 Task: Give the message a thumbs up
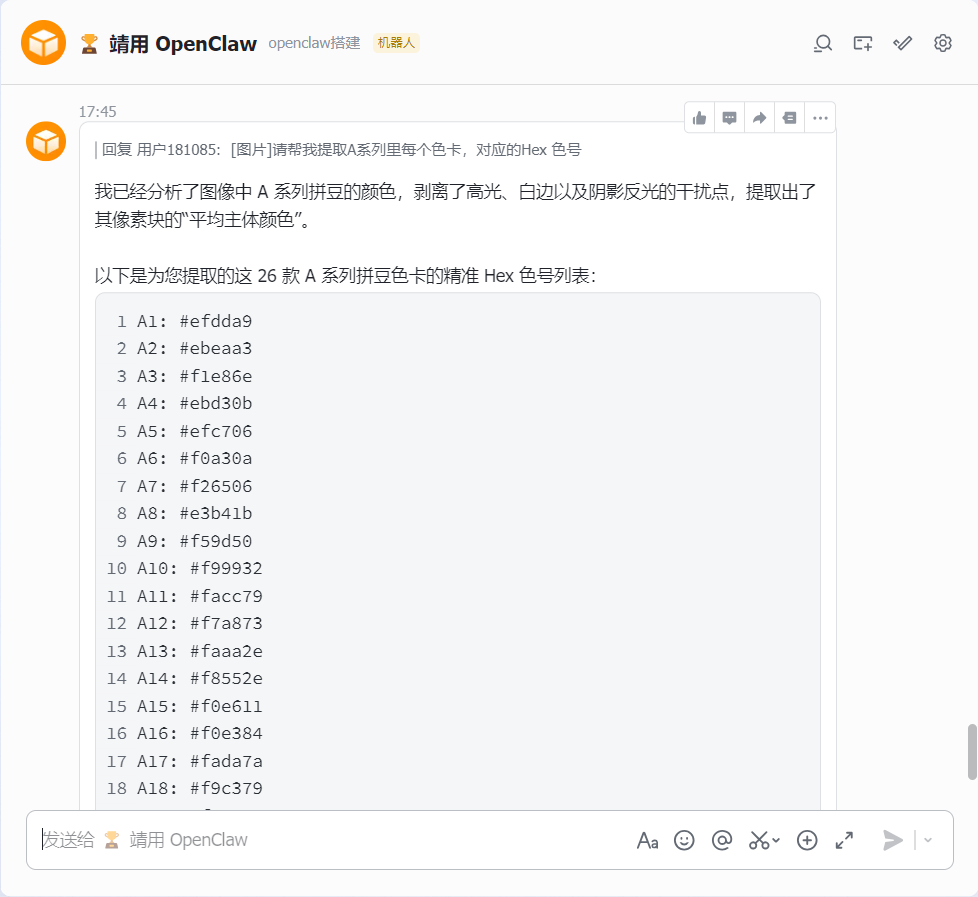pos(699,118)
